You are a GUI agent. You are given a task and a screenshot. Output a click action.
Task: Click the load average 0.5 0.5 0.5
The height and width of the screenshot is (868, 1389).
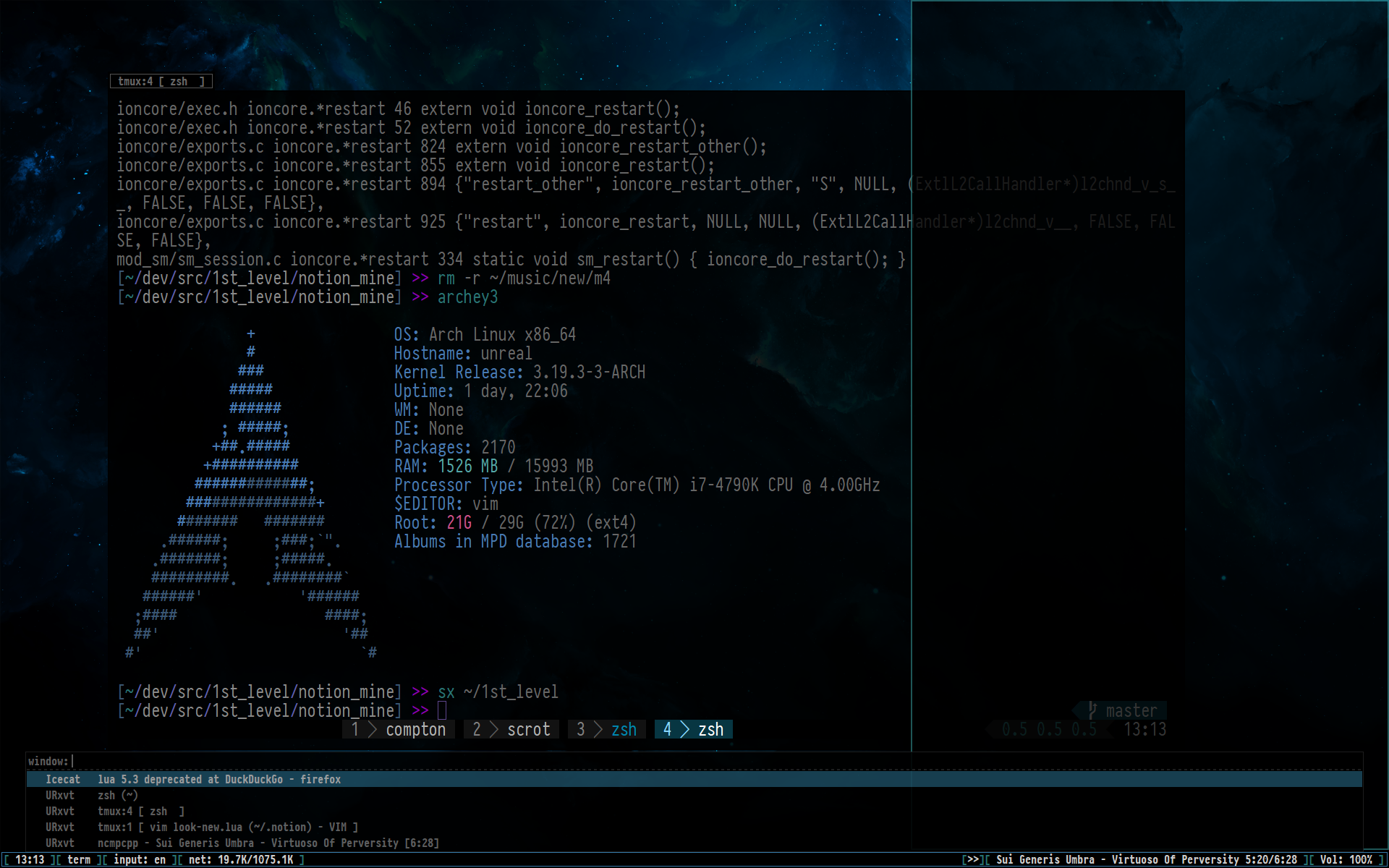1049,729
